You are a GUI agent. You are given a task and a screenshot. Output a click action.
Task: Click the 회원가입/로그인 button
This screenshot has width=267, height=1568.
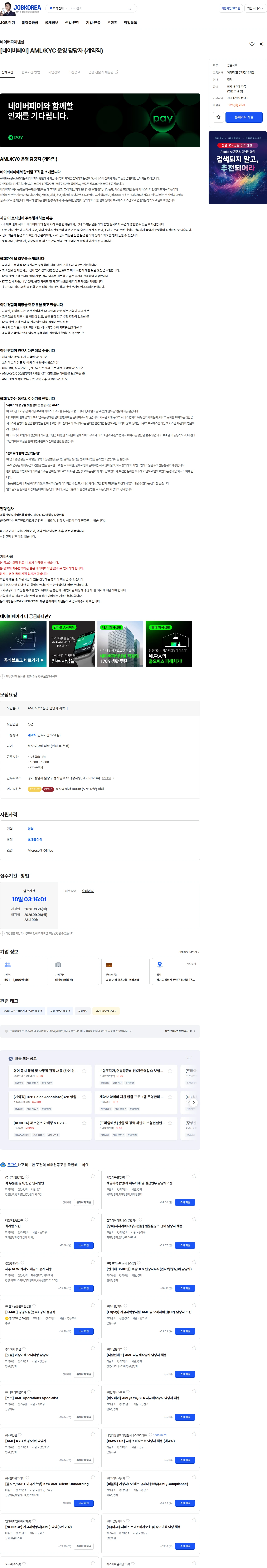pos(230,9)
